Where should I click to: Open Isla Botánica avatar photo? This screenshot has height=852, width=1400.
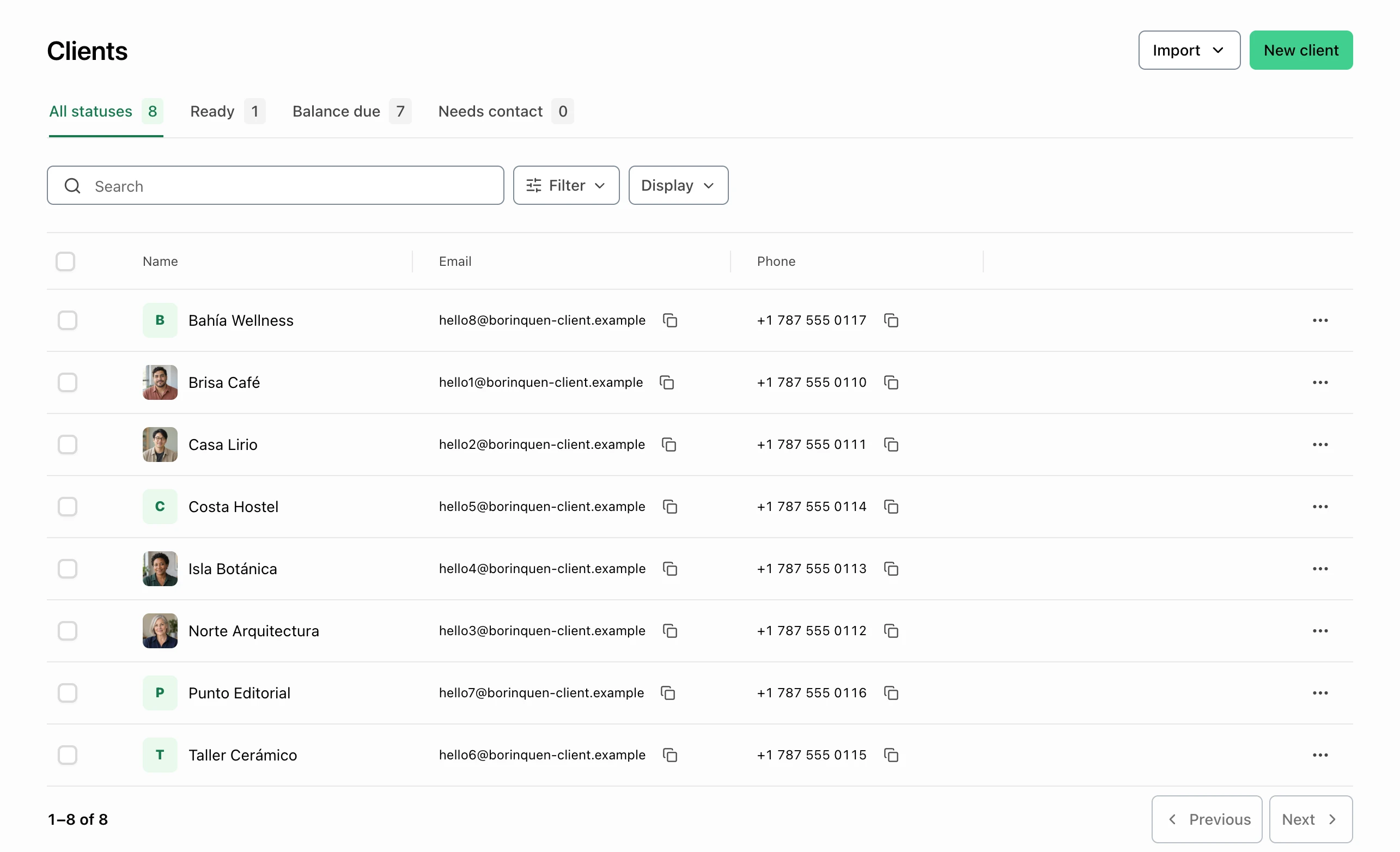(x=160, y=569)
